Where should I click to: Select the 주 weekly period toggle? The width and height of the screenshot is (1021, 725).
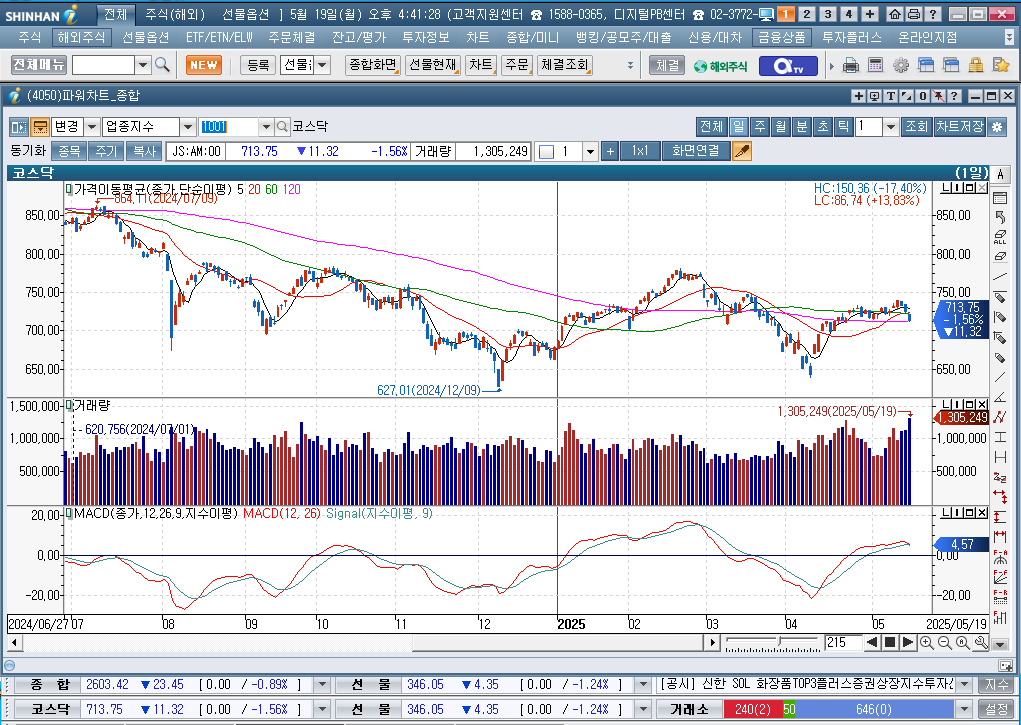pos(759,126)
